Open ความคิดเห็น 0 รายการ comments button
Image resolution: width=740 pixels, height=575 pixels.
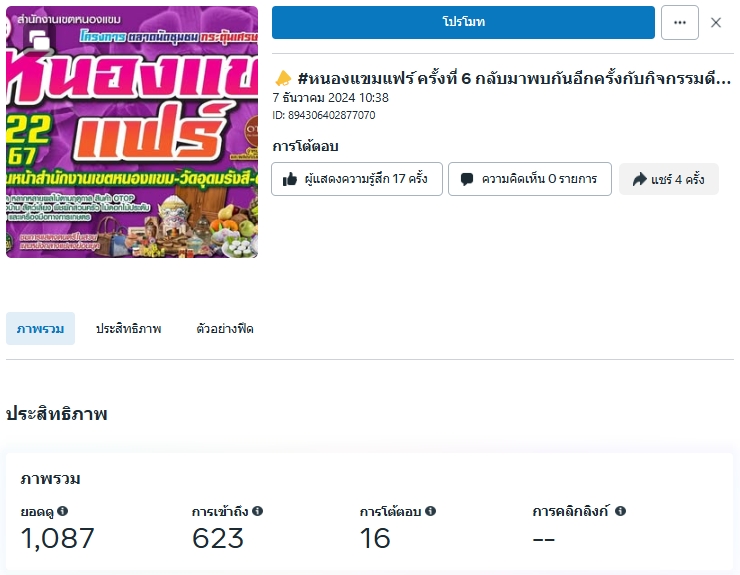[530, 179]
